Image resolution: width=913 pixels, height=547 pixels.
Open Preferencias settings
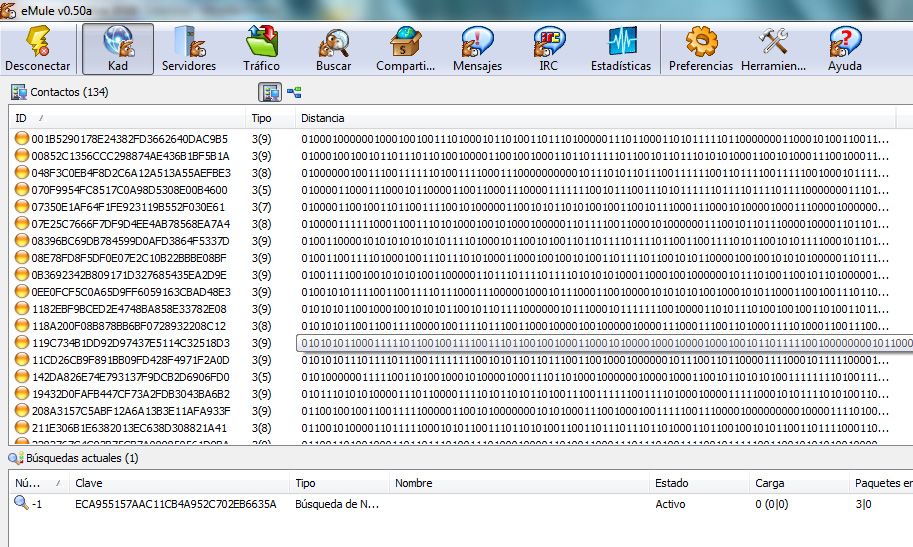pyautogui.click(x=701, y=49)
